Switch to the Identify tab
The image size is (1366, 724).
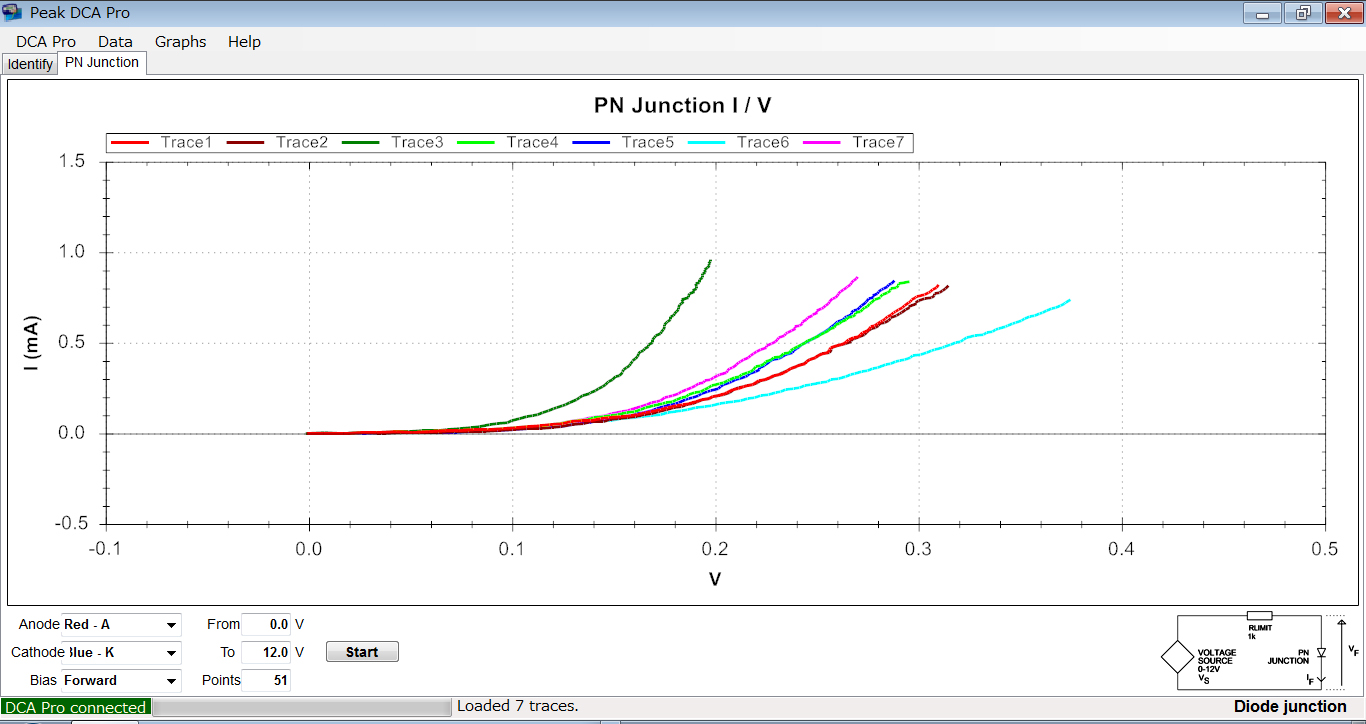pos(30,64)
